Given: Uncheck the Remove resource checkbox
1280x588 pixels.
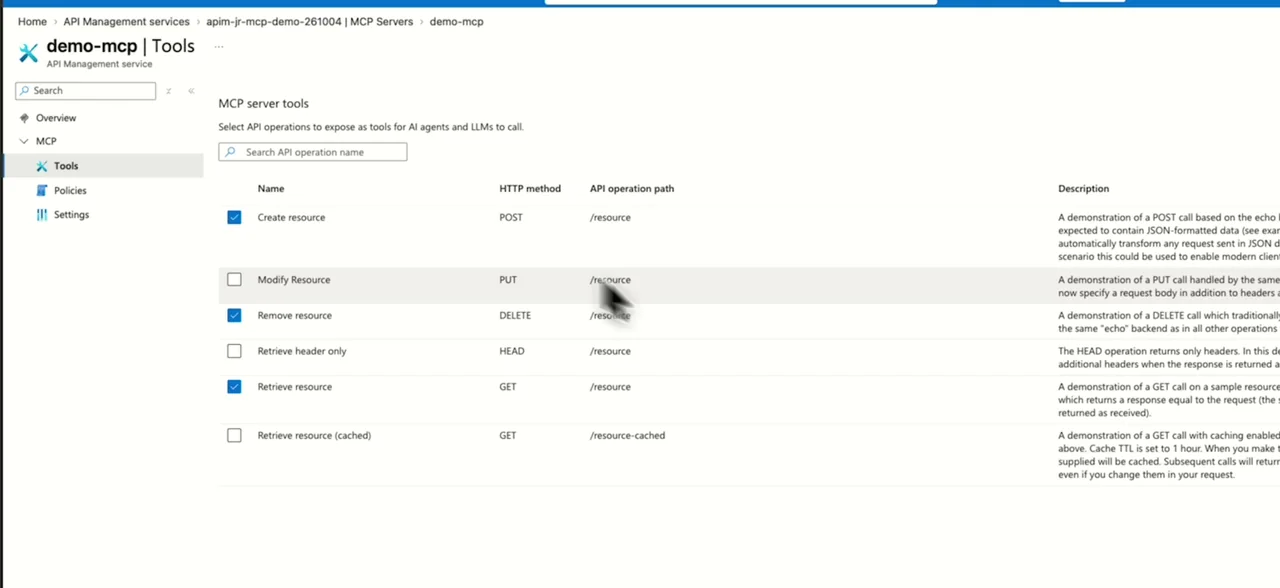Looking at the screenshot, I should pos(234,315).
